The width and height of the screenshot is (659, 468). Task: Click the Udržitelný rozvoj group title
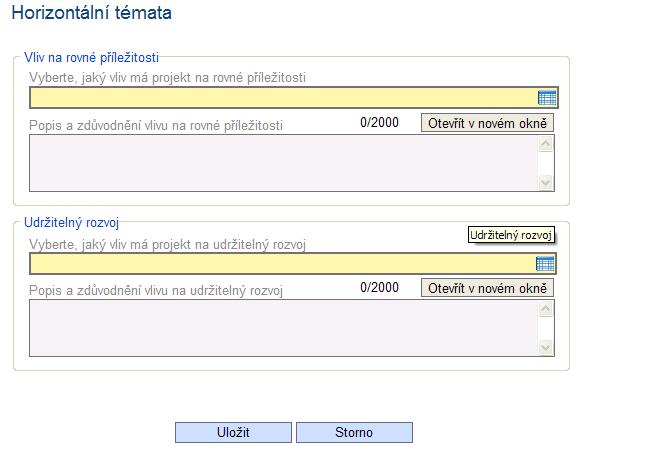71,222
